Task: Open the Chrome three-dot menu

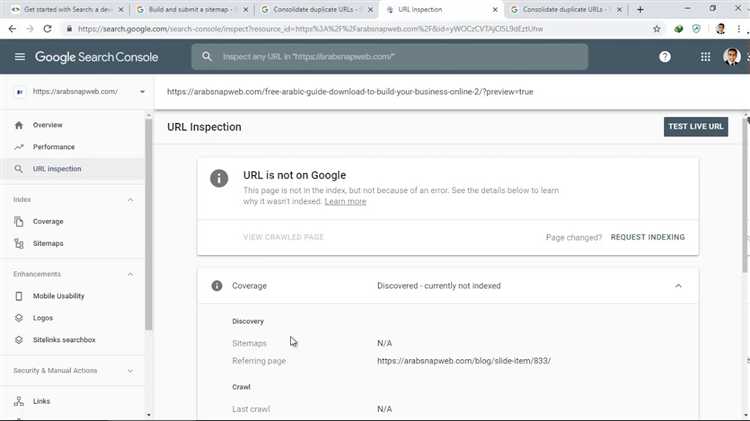Action: tap(739, 29)
